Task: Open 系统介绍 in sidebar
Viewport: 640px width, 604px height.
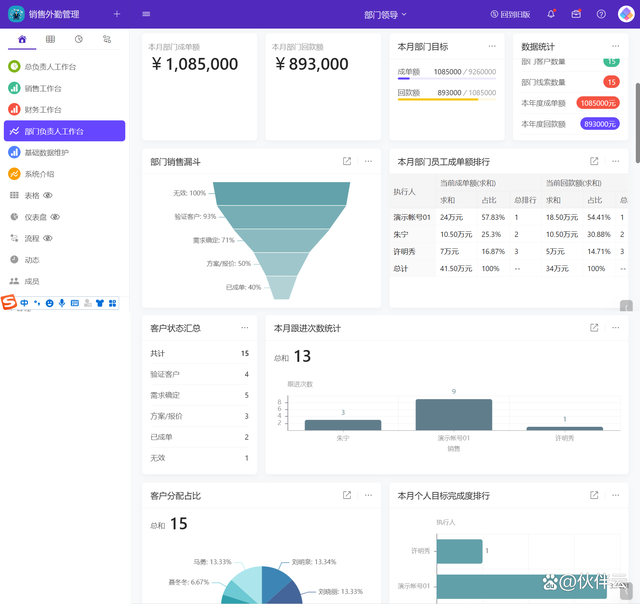Action: [x=64, y=174]
